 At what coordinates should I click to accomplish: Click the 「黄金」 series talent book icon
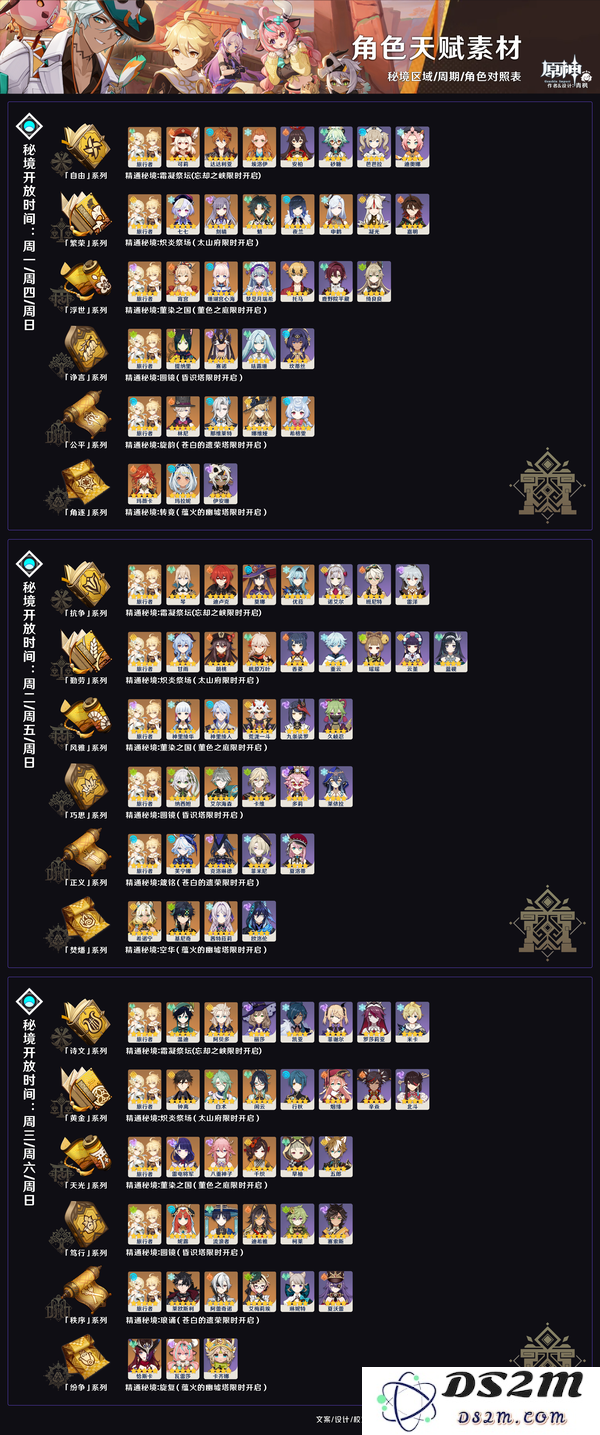[86, 1089]
